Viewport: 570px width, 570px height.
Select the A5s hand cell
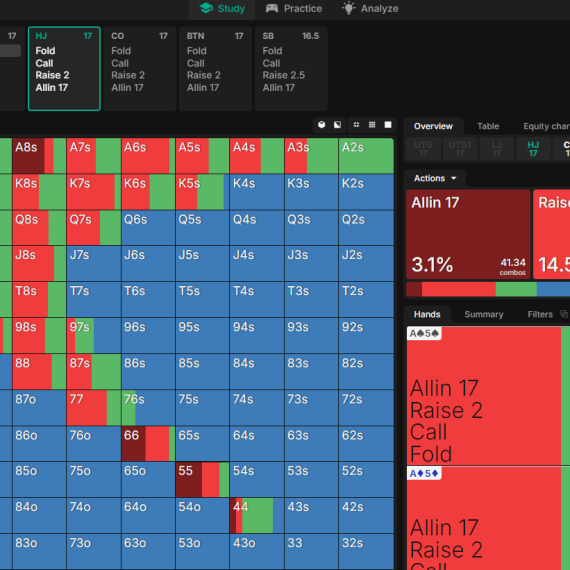[x=202, y=156]
